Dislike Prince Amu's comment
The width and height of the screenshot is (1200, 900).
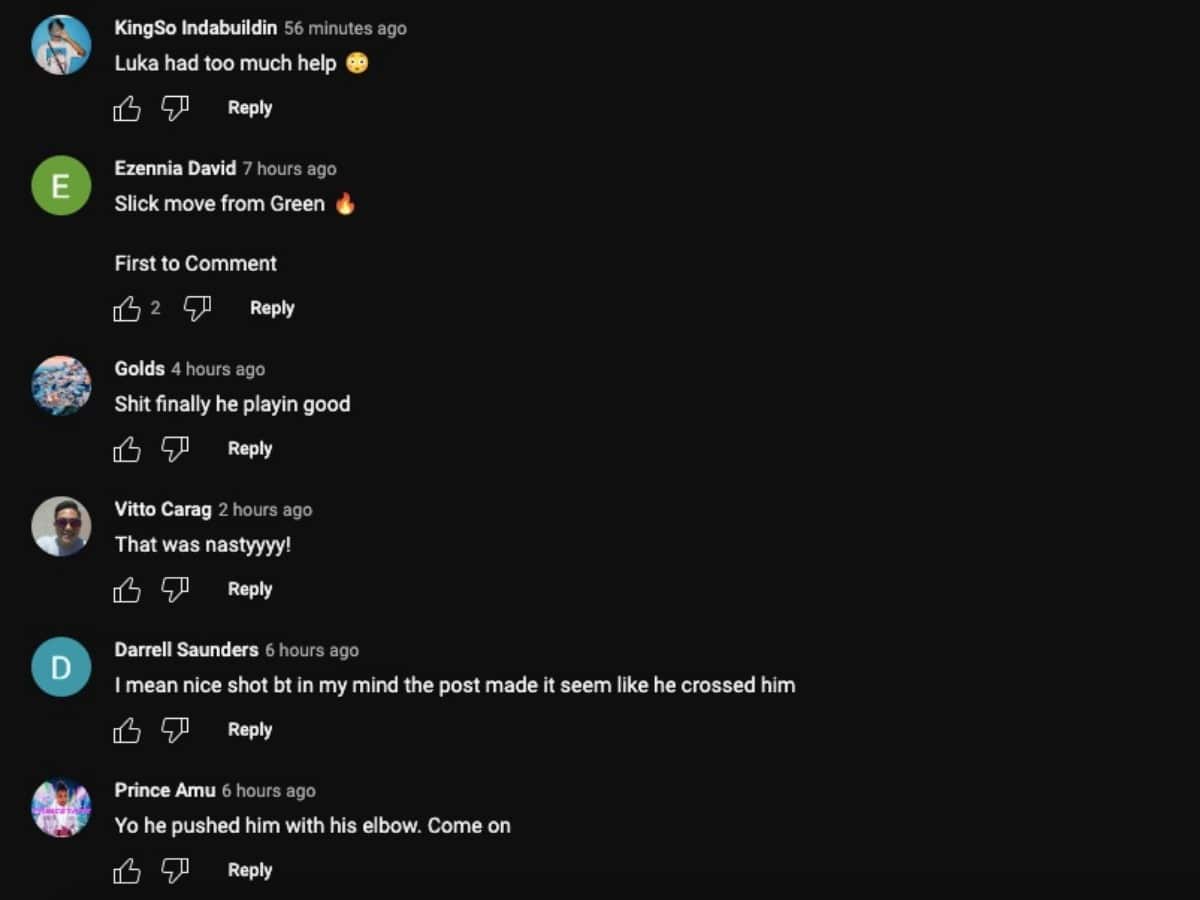(x=175, y=871)
